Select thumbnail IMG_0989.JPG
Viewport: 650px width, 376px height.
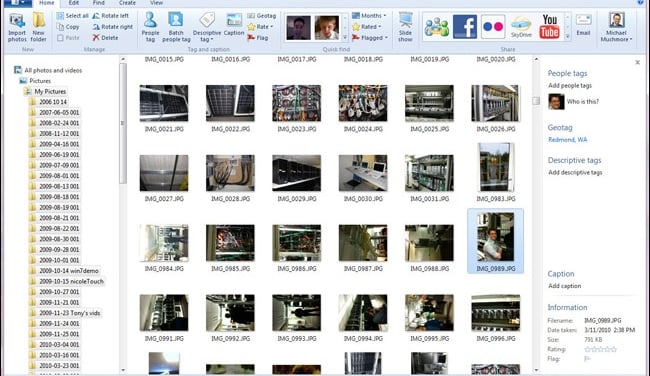(x=495, y=241)
